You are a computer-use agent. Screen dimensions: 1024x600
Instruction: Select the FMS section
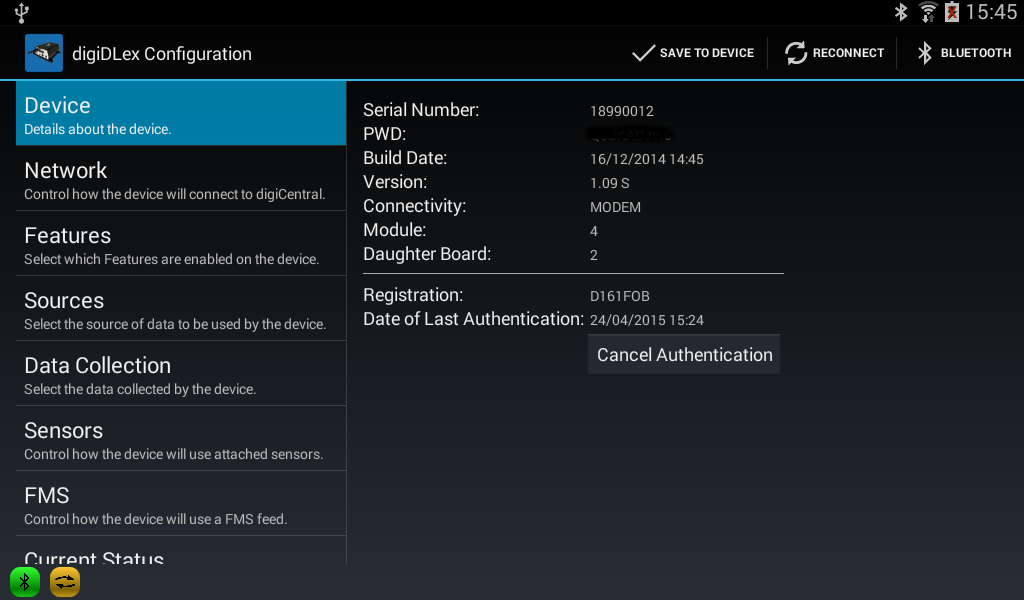tap(181, 503)
